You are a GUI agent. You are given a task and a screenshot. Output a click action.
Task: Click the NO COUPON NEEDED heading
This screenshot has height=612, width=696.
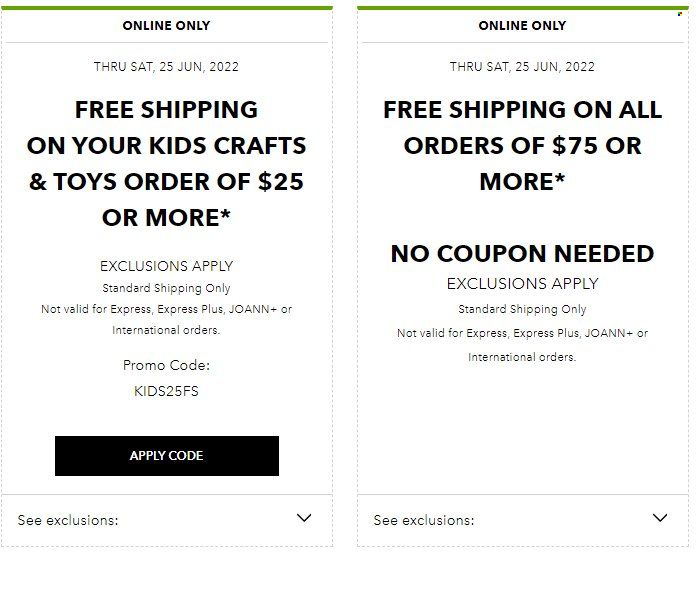point(522,254)
